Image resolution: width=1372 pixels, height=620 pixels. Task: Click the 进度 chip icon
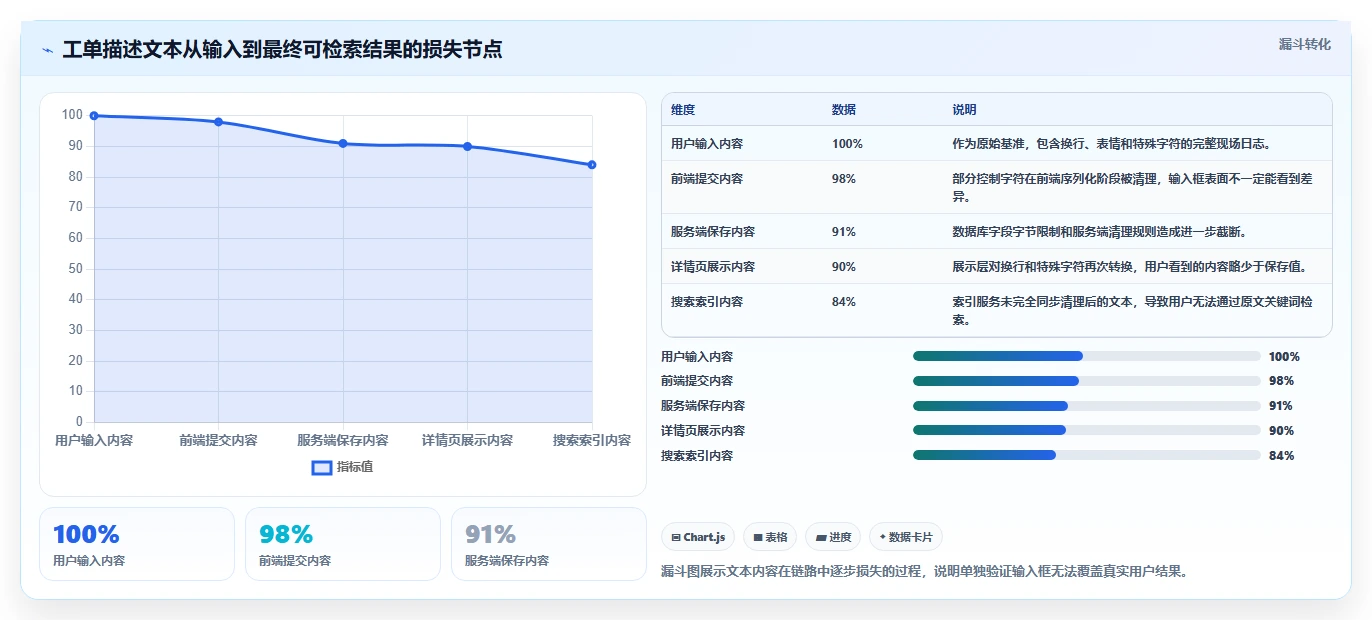coord(821,537)
